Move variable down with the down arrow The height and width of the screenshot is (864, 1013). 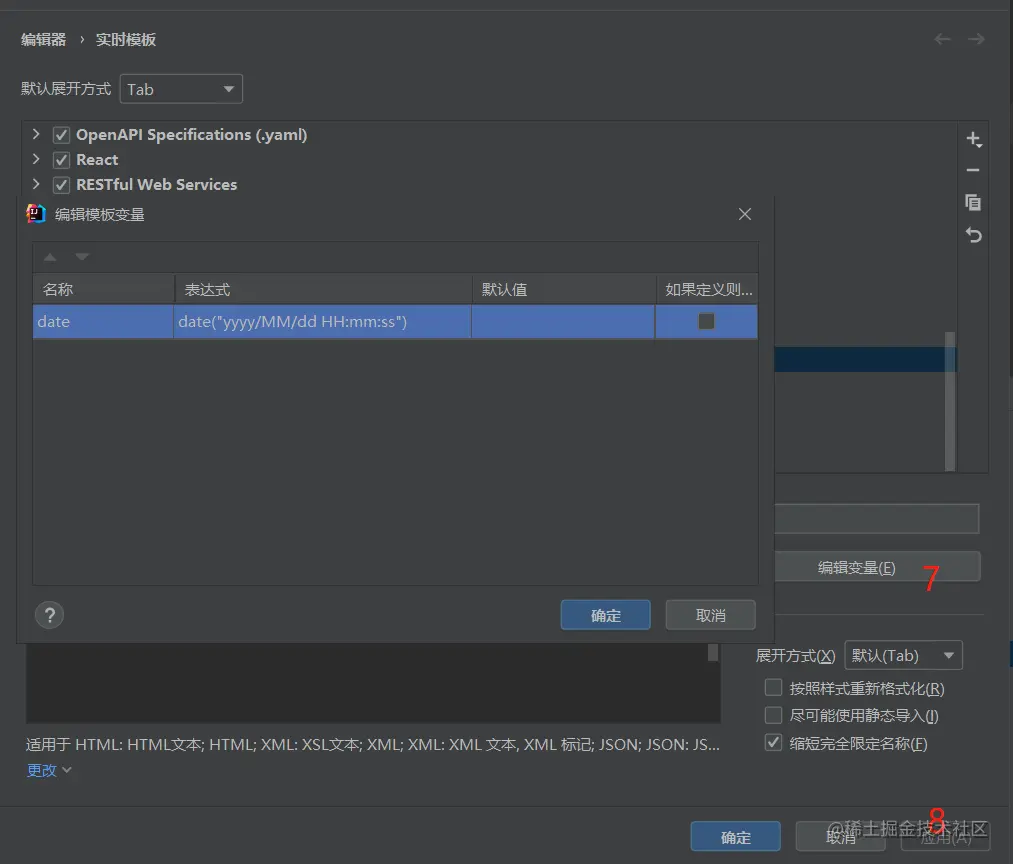click(82, 257)
